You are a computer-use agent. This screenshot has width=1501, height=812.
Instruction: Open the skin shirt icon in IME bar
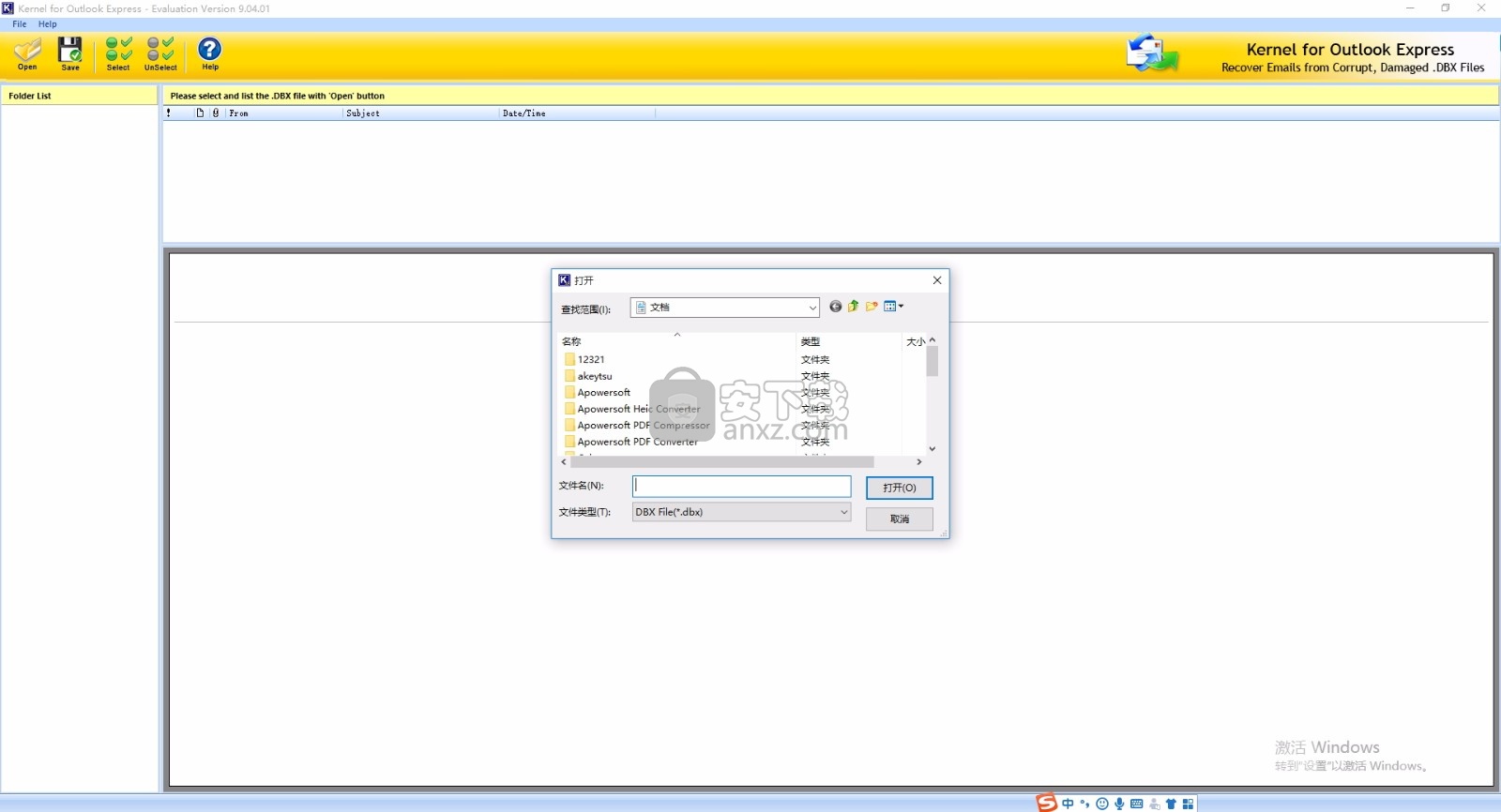[1171, 804]
